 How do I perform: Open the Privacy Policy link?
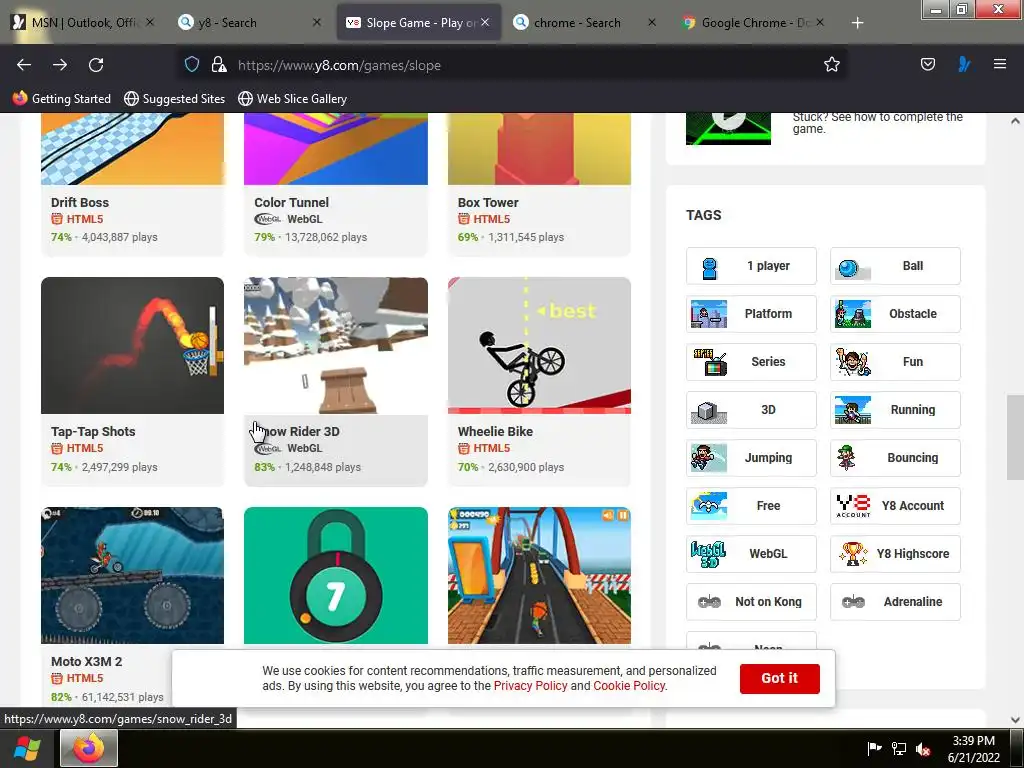[530, 686]
